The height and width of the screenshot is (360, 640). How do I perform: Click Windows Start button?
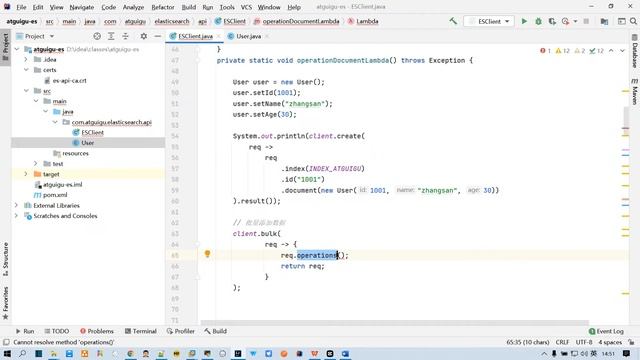tap(7, 353)
